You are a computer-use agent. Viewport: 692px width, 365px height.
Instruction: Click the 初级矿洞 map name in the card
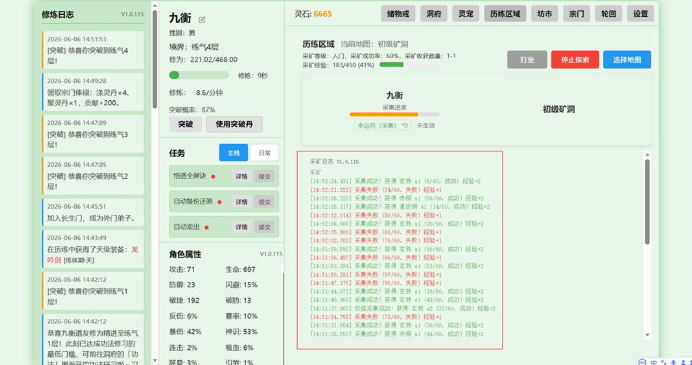coord(558,109)
